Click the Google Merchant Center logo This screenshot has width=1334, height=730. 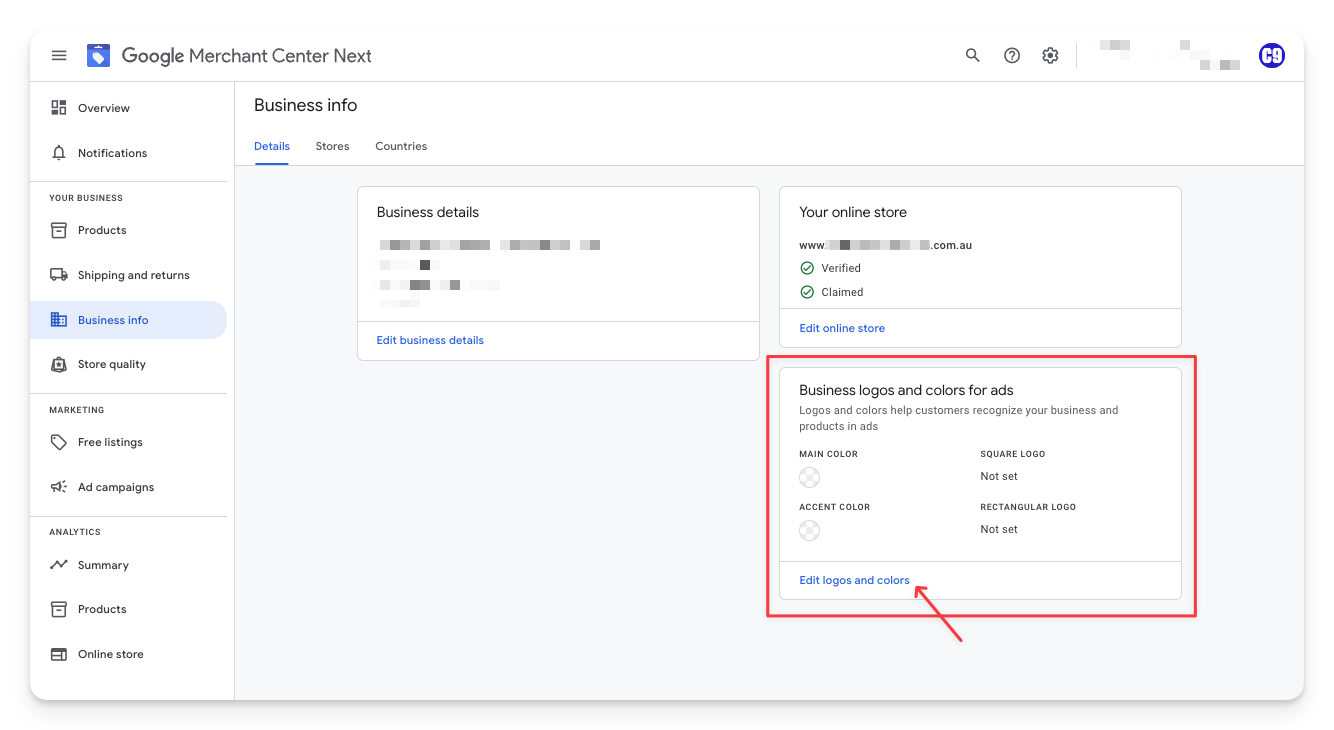pos(98,56)
